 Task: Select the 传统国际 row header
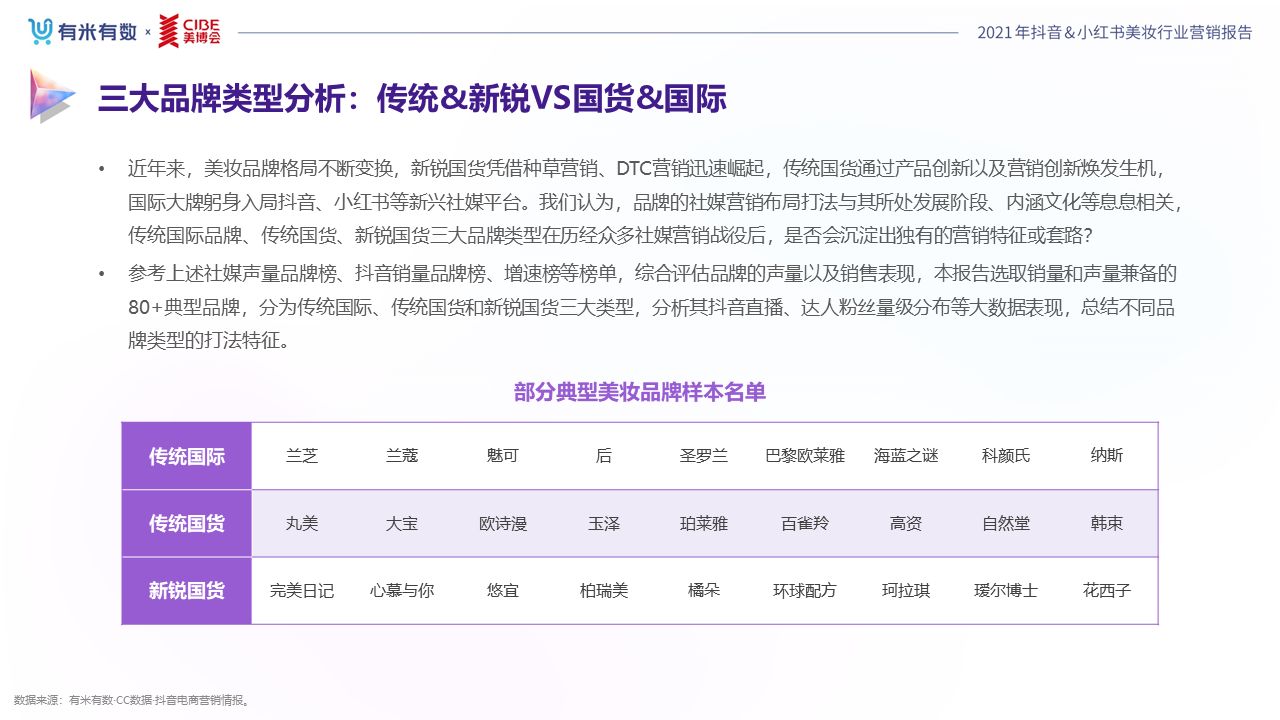click(187, 457)
